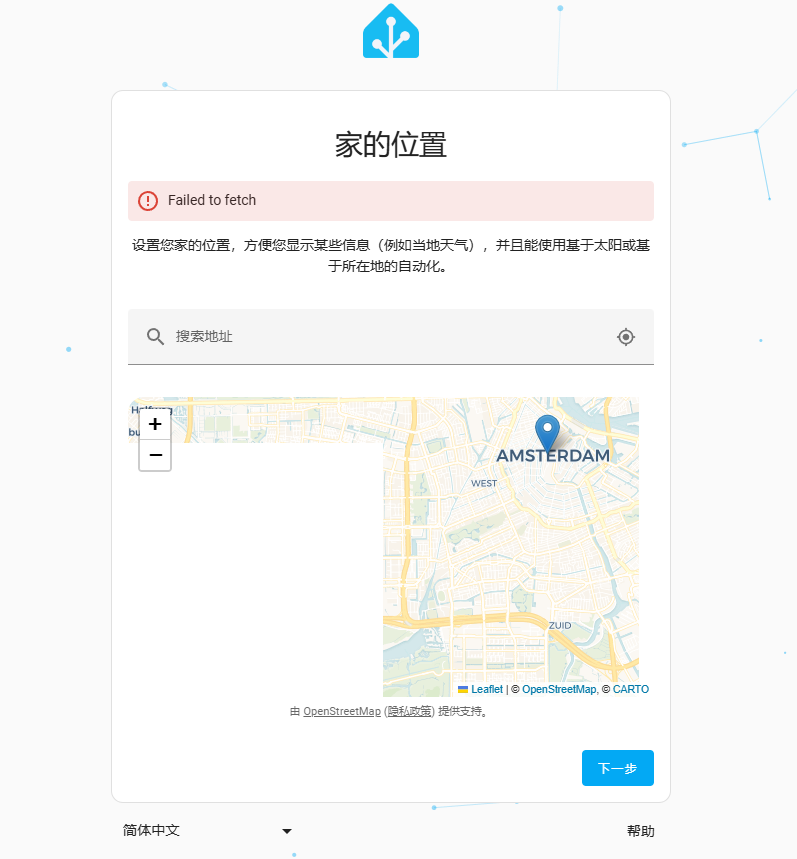Screen dimensions: 797x859
Task: Click the red error alert icon
Action: (148, 201)
